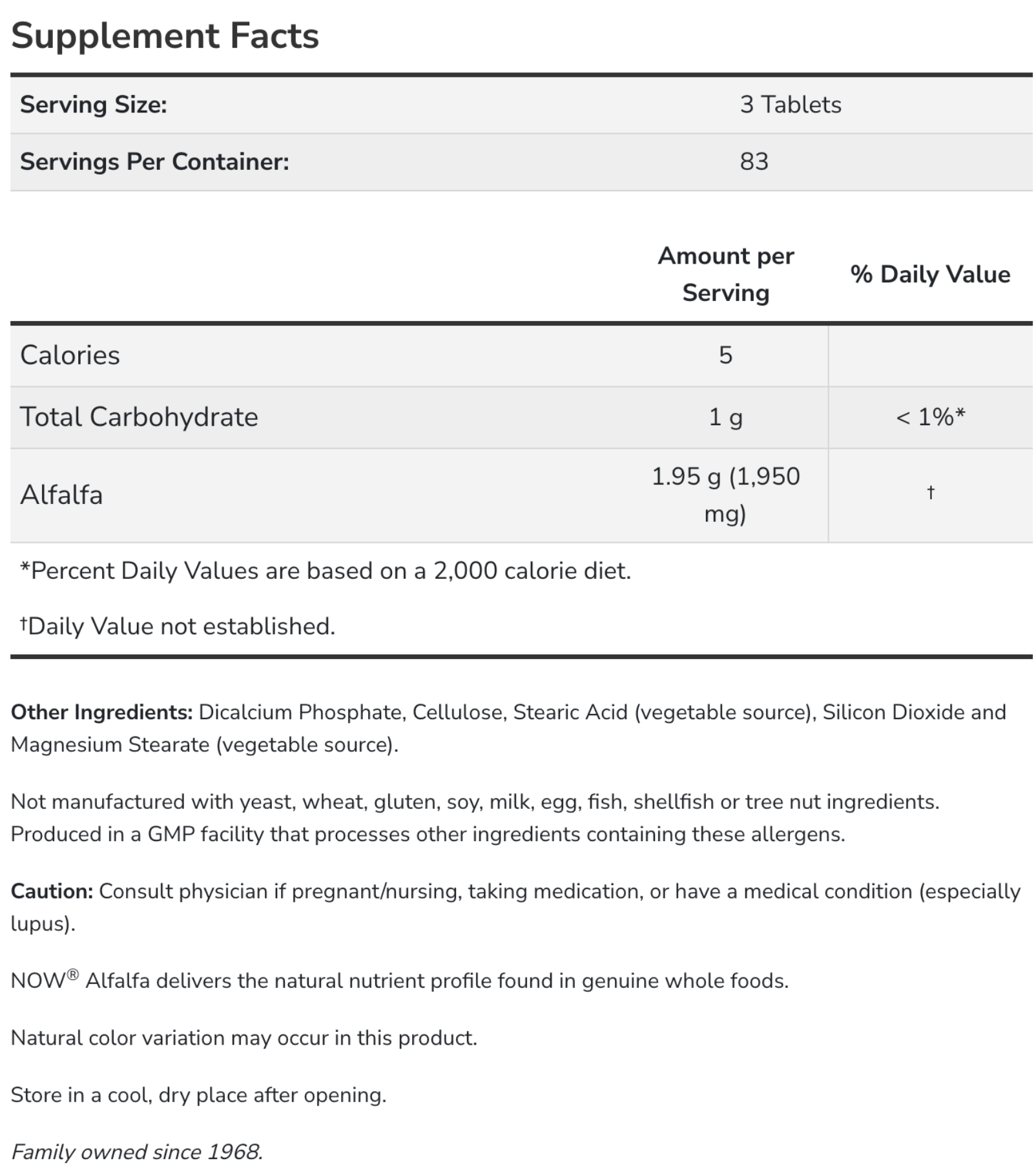This screenshot has height=1170, width=1036.
Task: Click the Daily Value not established footnote
Action: tap(178, 627)
